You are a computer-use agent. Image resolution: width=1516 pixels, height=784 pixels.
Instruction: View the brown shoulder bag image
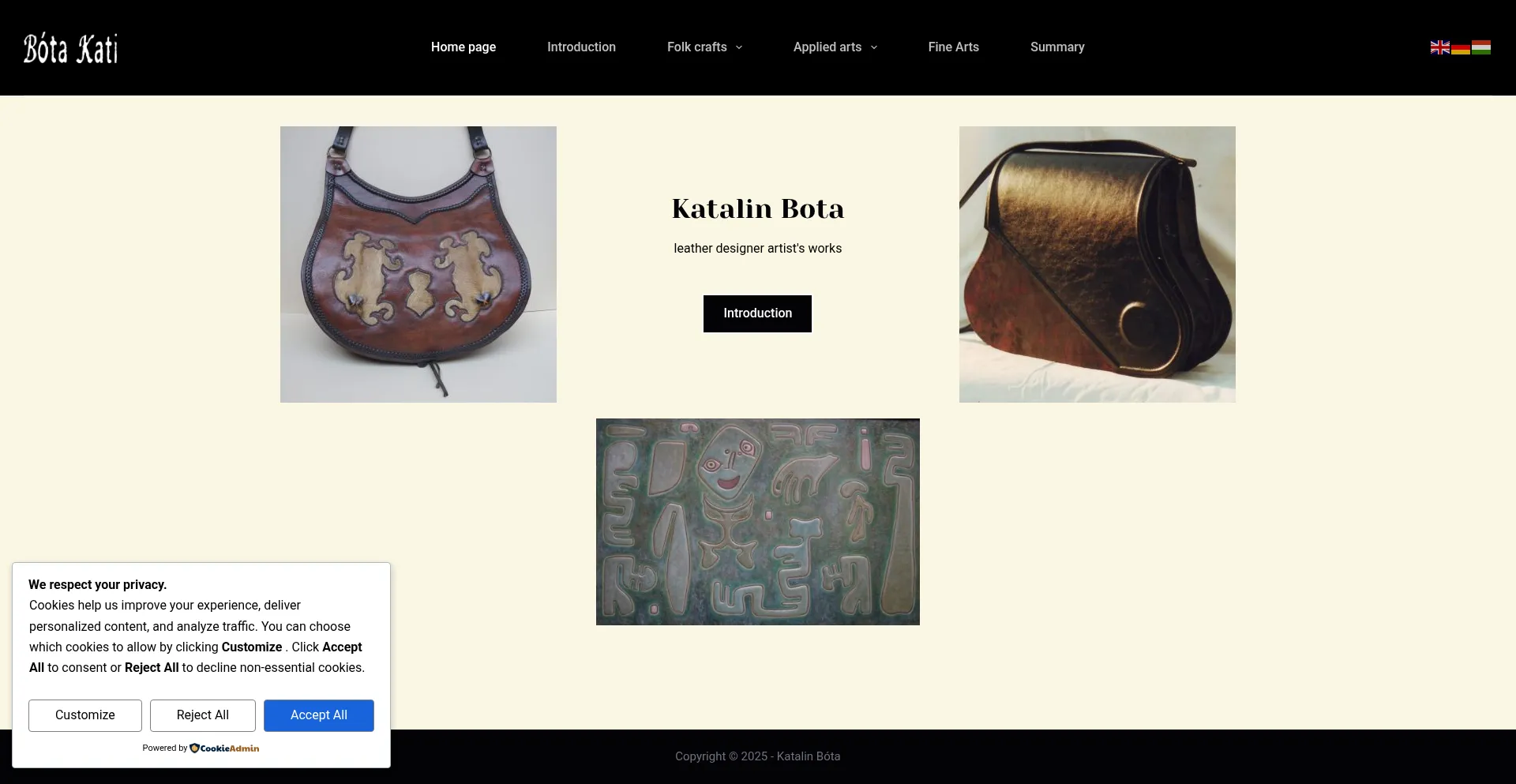click(1098, 264)
